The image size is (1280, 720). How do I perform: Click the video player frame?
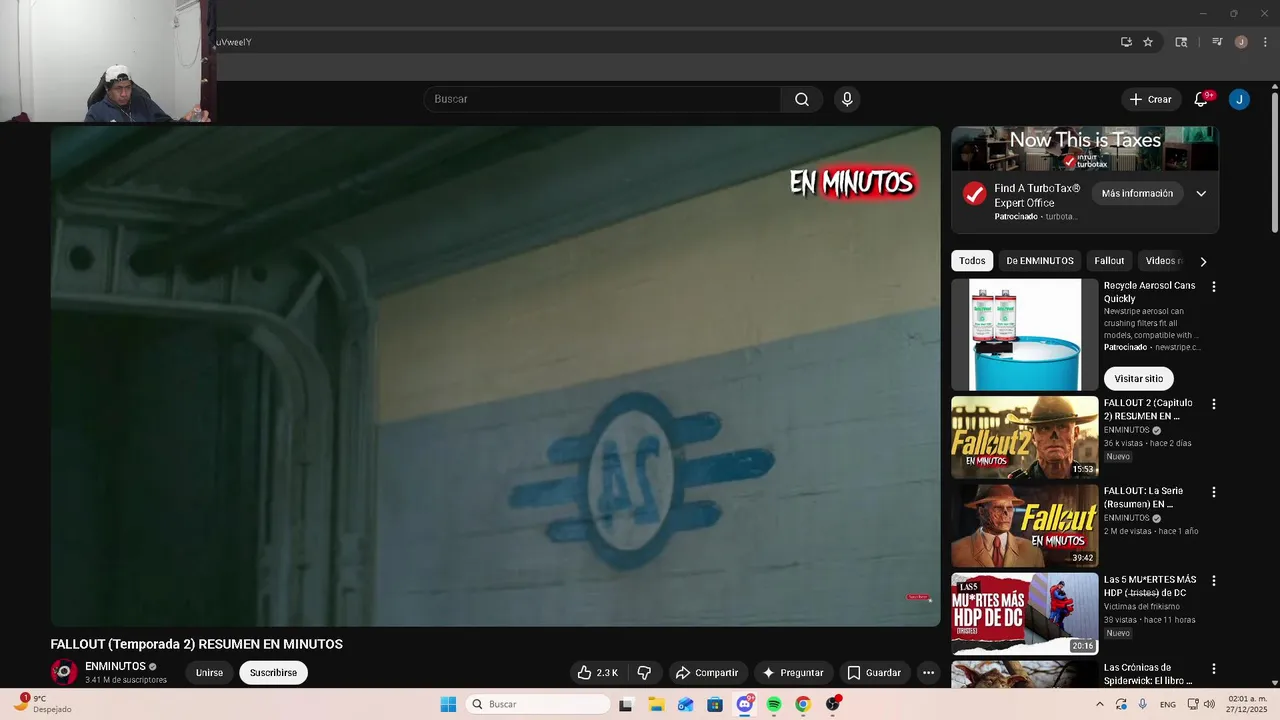pos(496,376)
